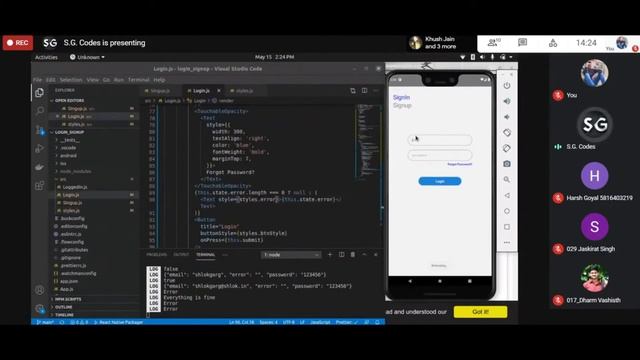Open the Extensions view icon
The image size is (640, 360).
coord(40,185)
